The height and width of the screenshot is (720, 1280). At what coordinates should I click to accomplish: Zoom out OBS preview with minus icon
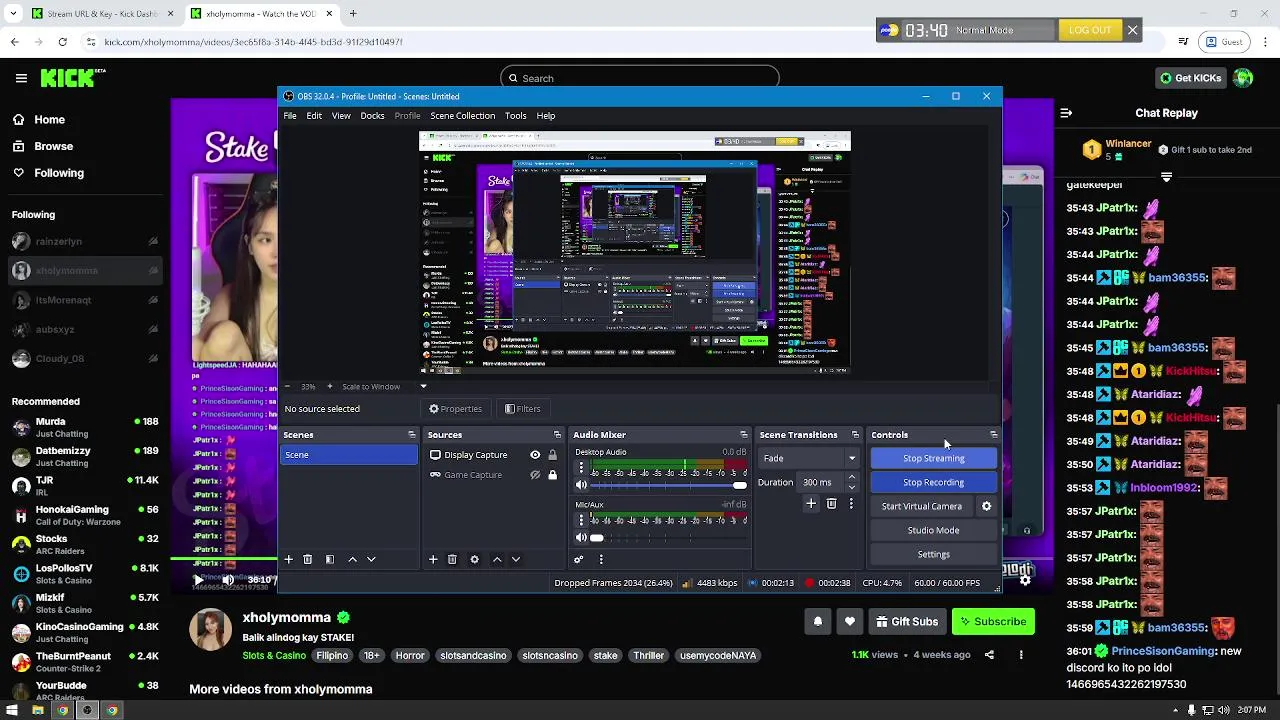(287, 387)
